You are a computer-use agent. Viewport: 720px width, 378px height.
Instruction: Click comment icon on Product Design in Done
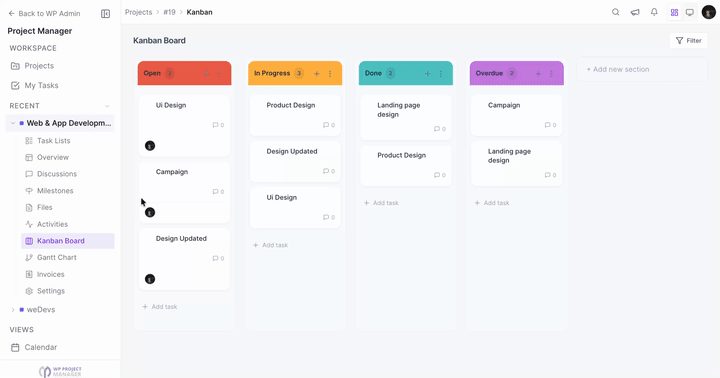coord(437,175)
